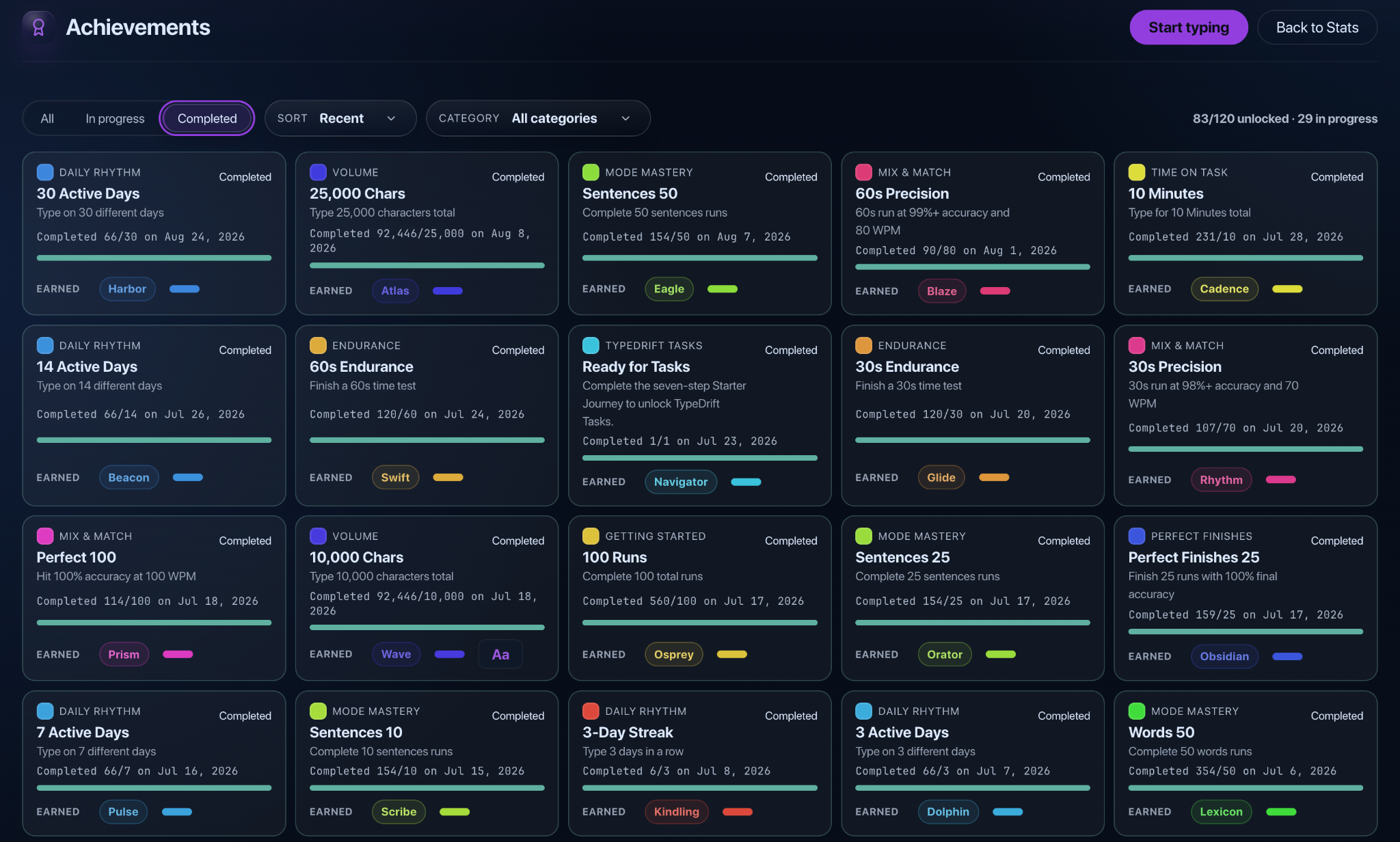
Task: Click the Aa font reward icon on 10,000 Chars card
Action: [x=500, y=654]
